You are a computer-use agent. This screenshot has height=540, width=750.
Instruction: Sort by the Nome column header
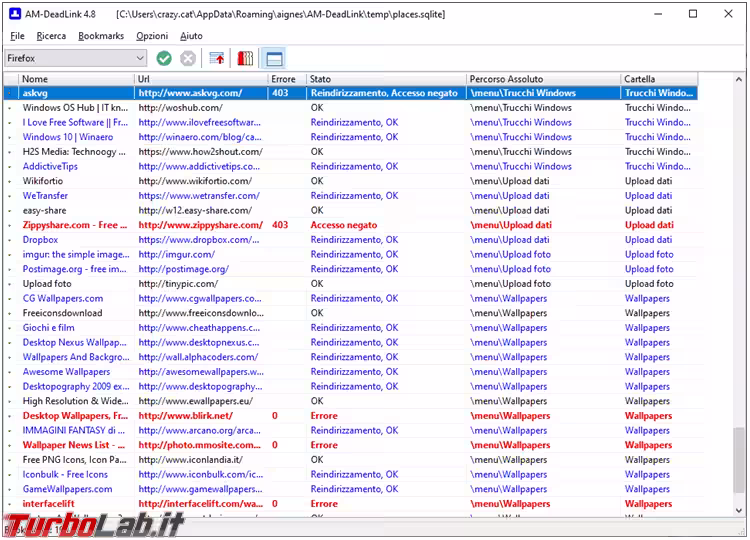click(76, 79)
